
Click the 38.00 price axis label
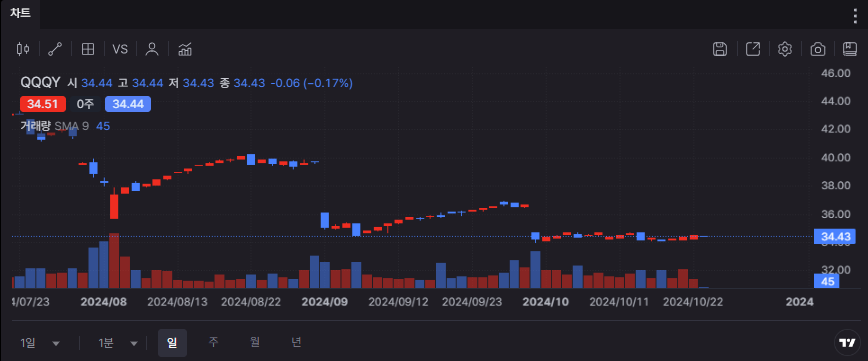coord(835,185)
